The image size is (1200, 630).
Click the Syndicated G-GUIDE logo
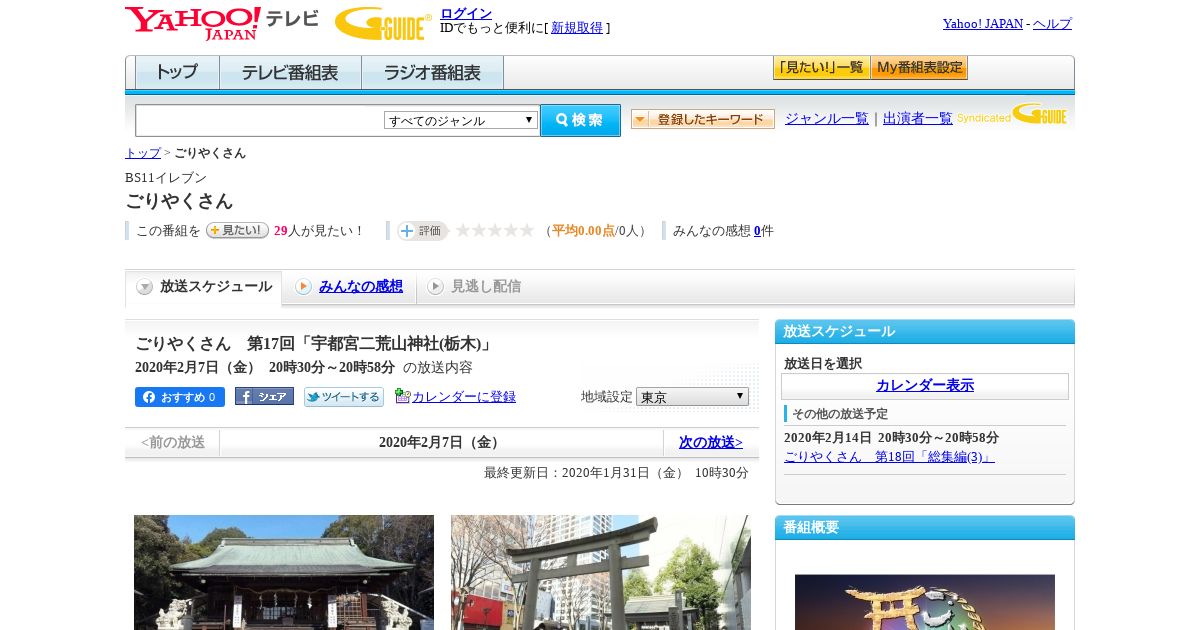[x=1012, y=114]
